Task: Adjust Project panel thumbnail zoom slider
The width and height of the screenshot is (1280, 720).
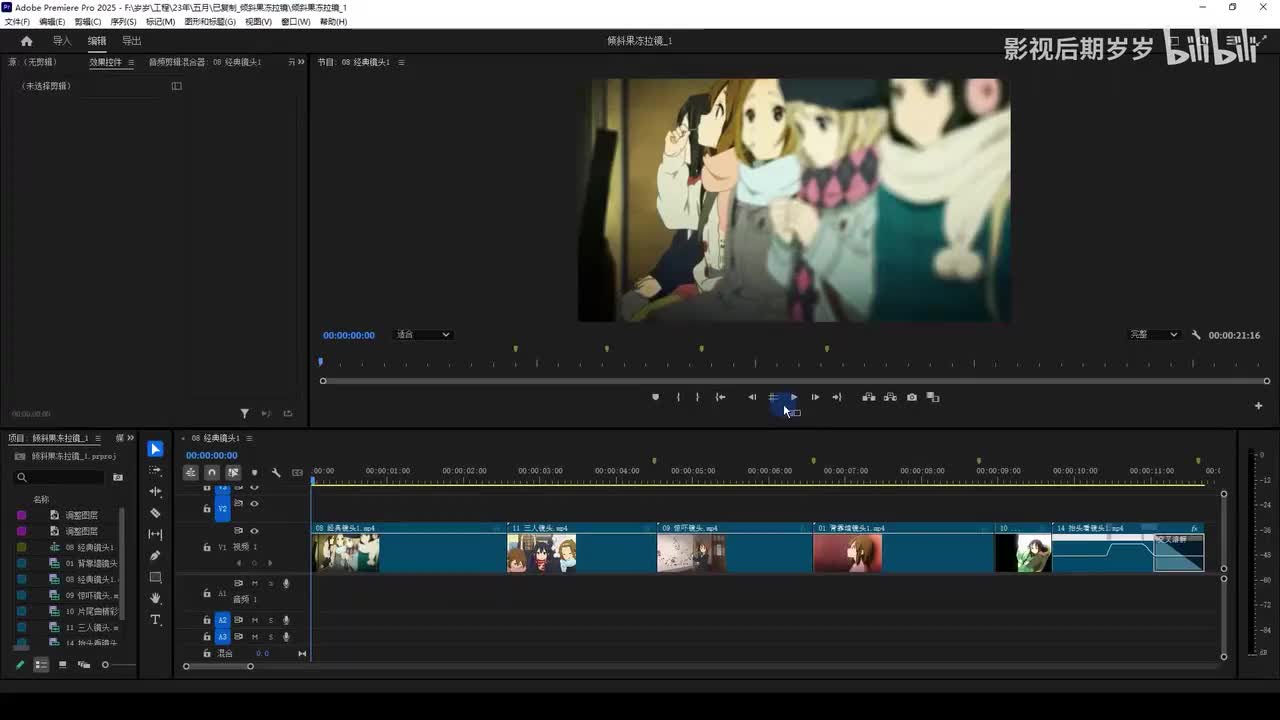Action: 105,664
